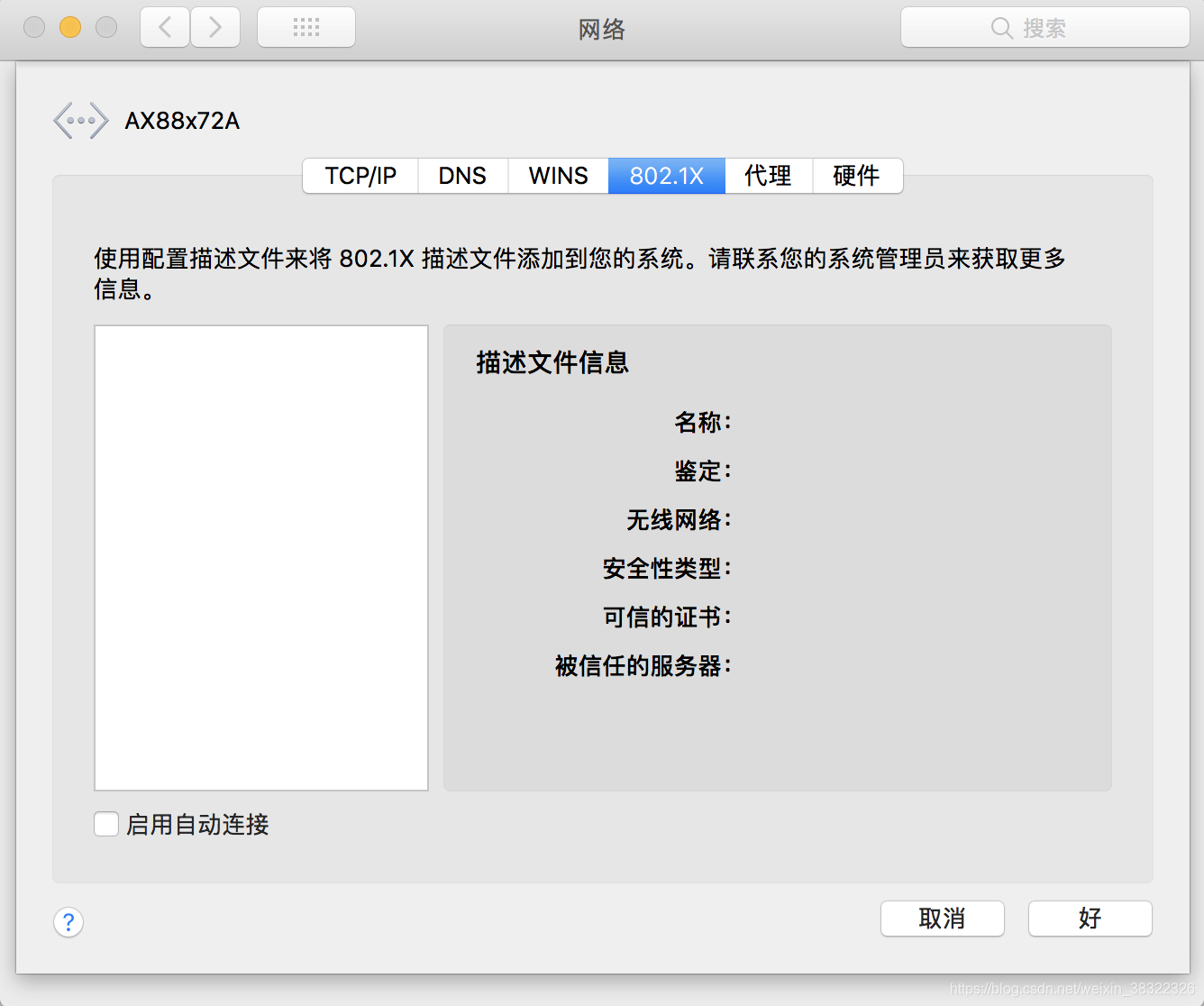Click the AX88x72A network interface icon
The width and height of the screenshot is (1204, 1006).
81,120
